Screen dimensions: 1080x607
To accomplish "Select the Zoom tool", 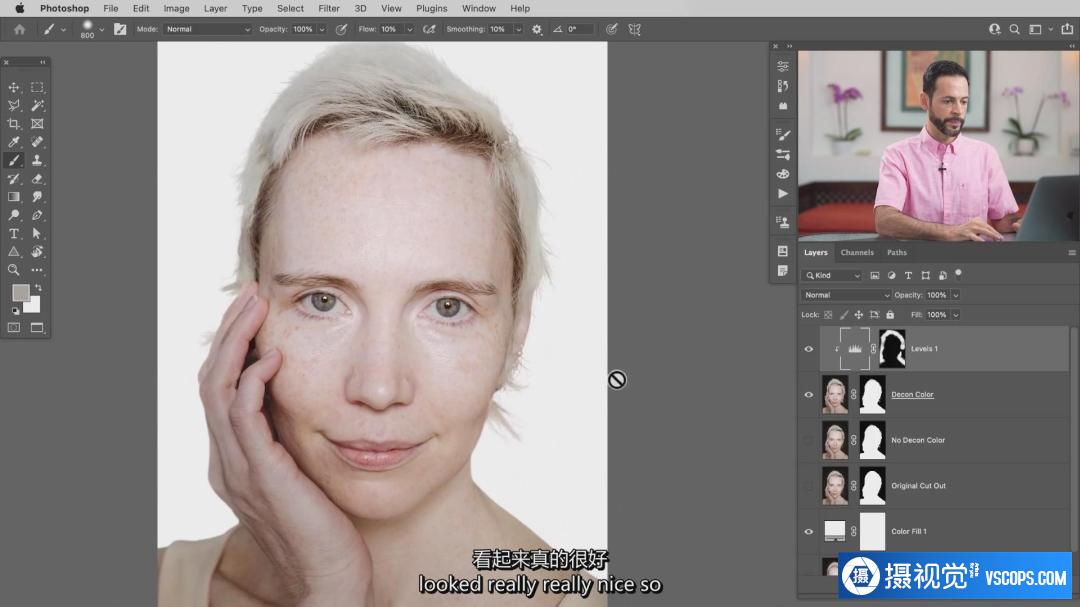I will click(x=14, y=270).
